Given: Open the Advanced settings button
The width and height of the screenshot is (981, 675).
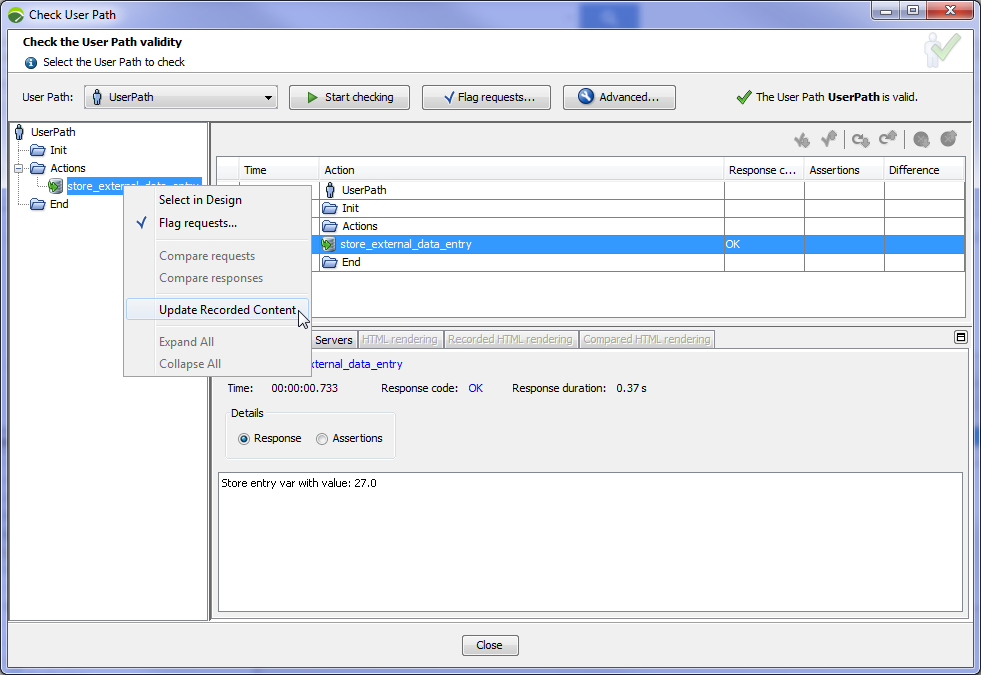Looking at the screenshot, I should 619,97.
